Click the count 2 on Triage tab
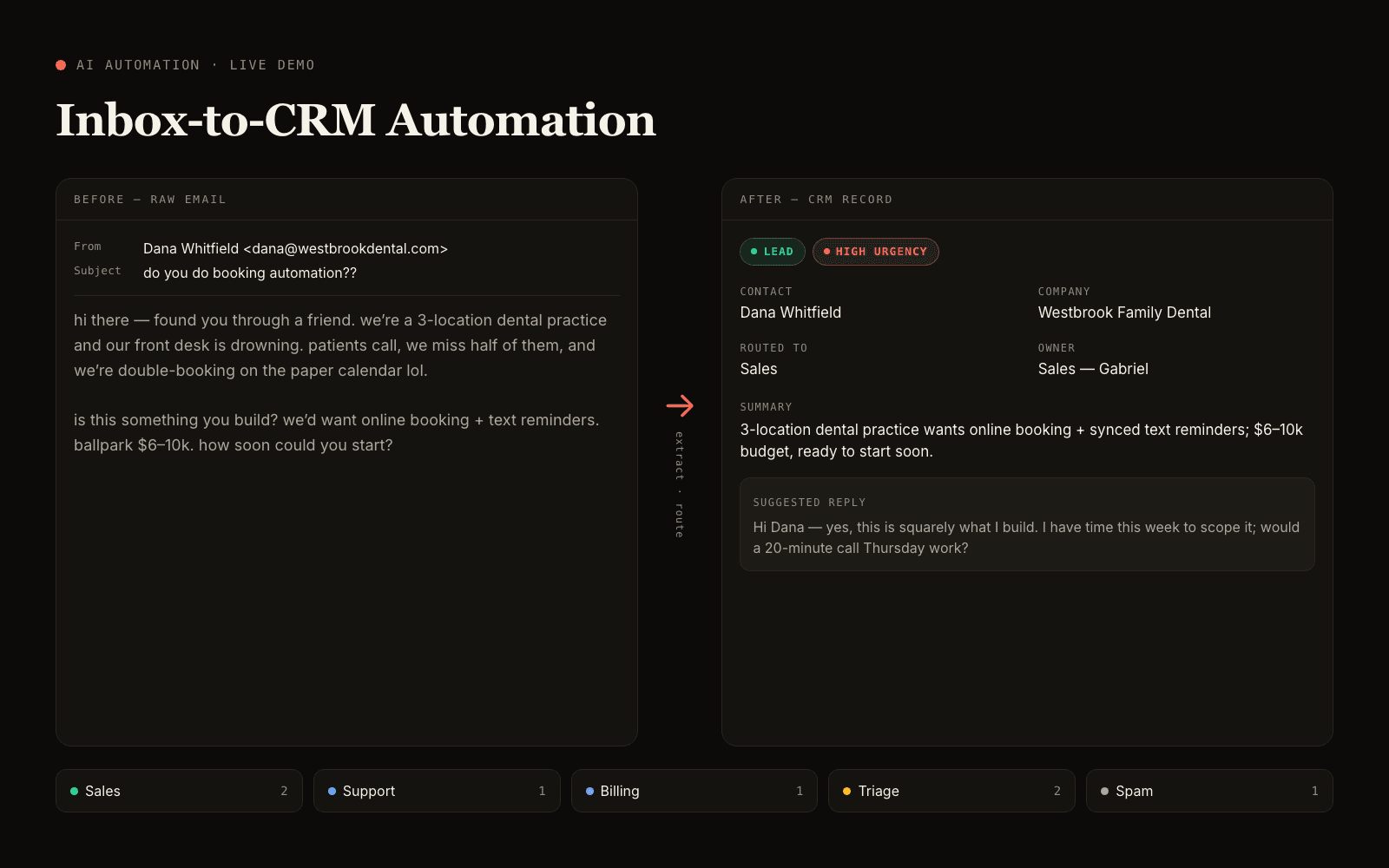 tap(1057, 791)
